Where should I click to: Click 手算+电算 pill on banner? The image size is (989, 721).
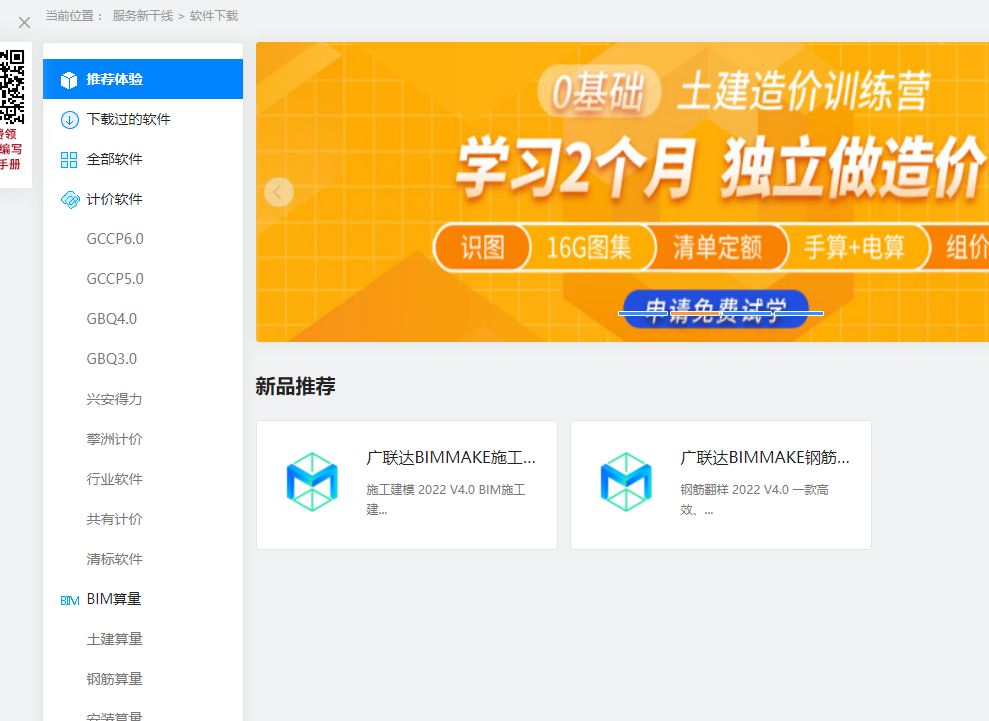[x=855, y=247]
